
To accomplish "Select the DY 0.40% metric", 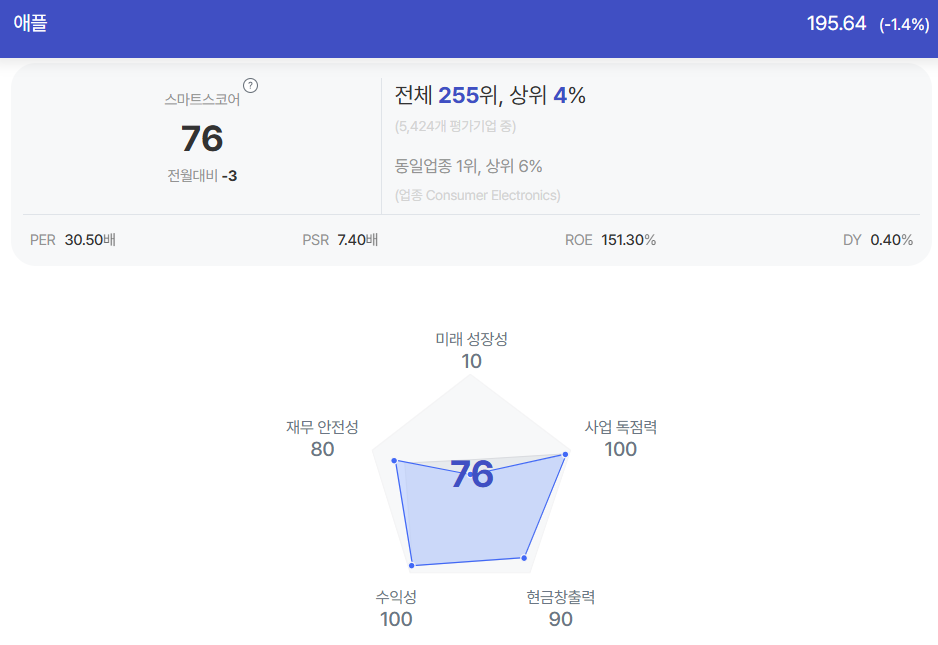I will click(x=878, y=240).
